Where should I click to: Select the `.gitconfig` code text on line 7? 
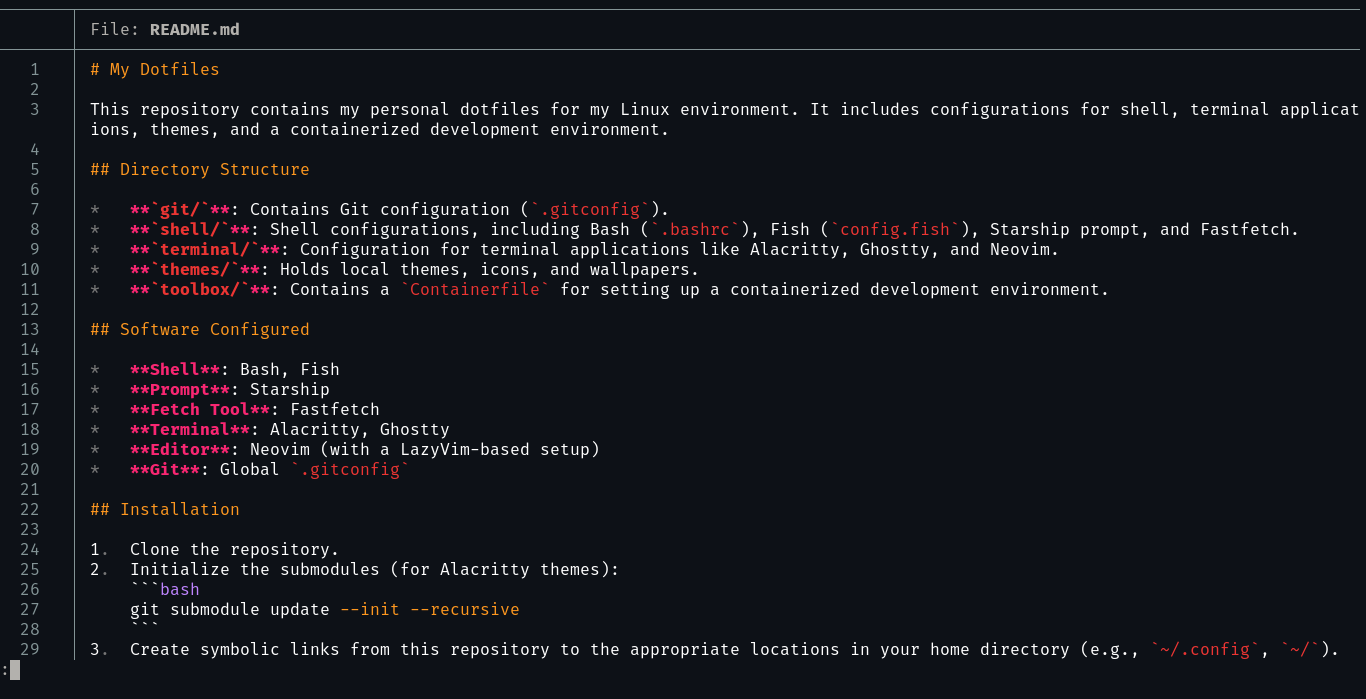coord(590,209)
